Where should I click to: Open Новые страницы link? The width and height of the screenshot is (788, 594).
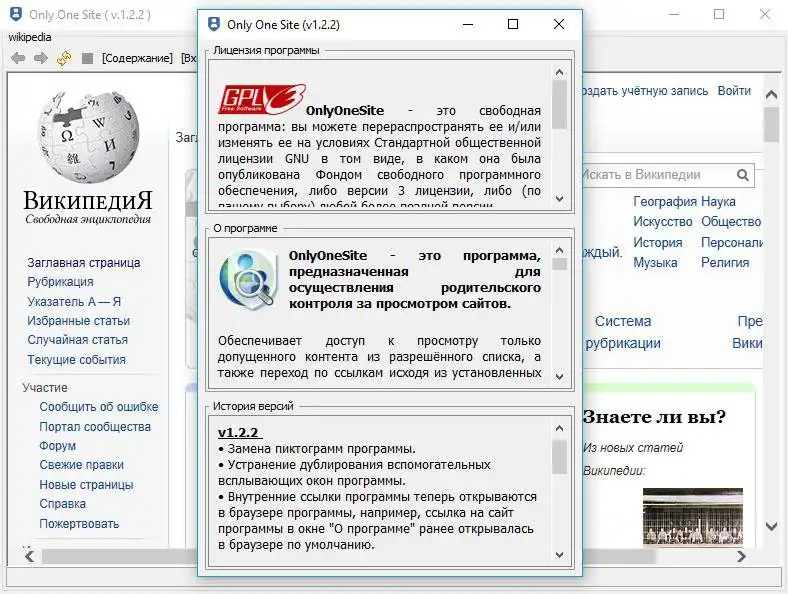pyautogui.click(x=86, y=485)
